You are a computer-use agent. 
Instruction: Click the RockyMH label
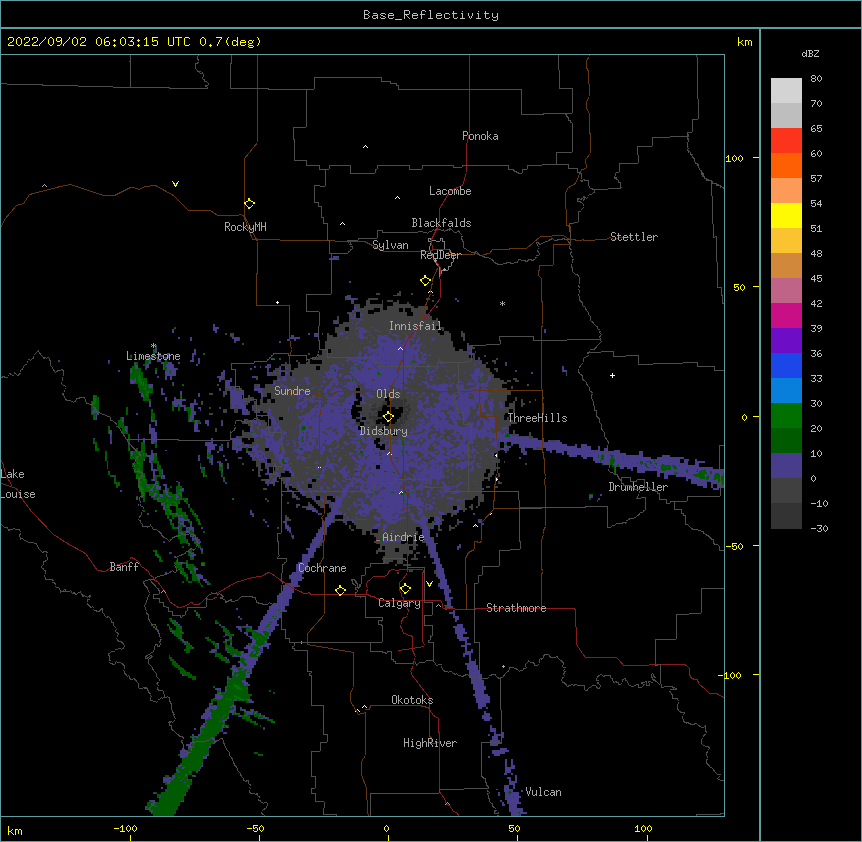[245, 227]
